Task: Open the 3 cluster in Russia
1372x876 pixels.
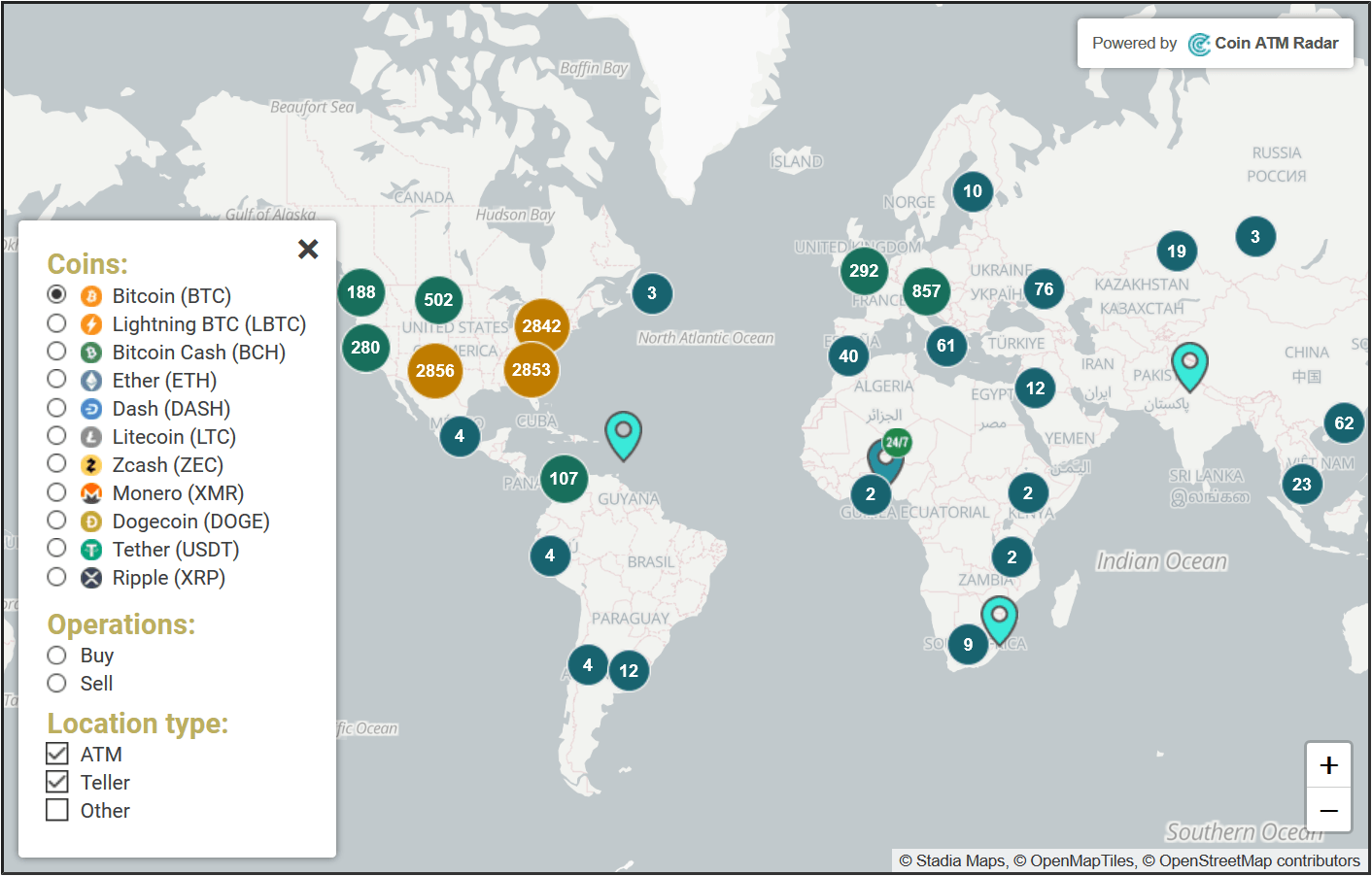Action: (x=1255, y=237)
